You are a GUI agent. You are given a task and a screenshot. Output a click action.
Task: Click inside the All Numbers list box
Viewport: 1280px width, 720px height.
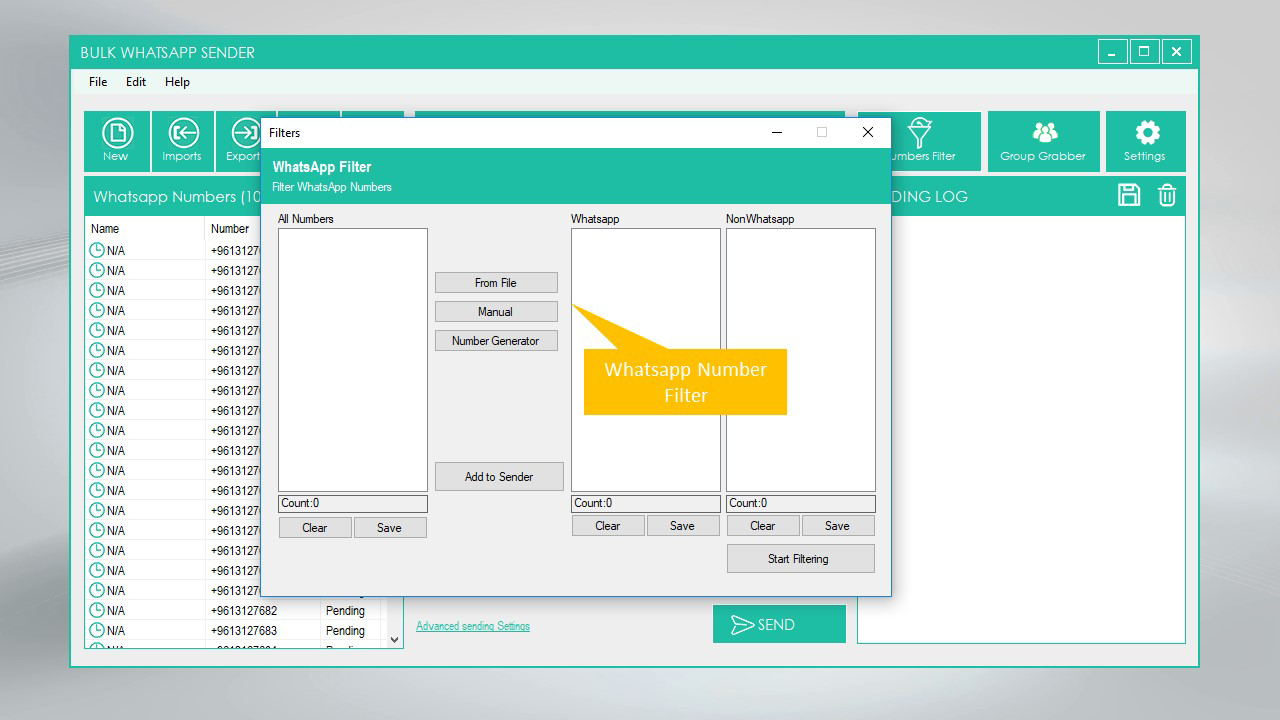(353, 360)
